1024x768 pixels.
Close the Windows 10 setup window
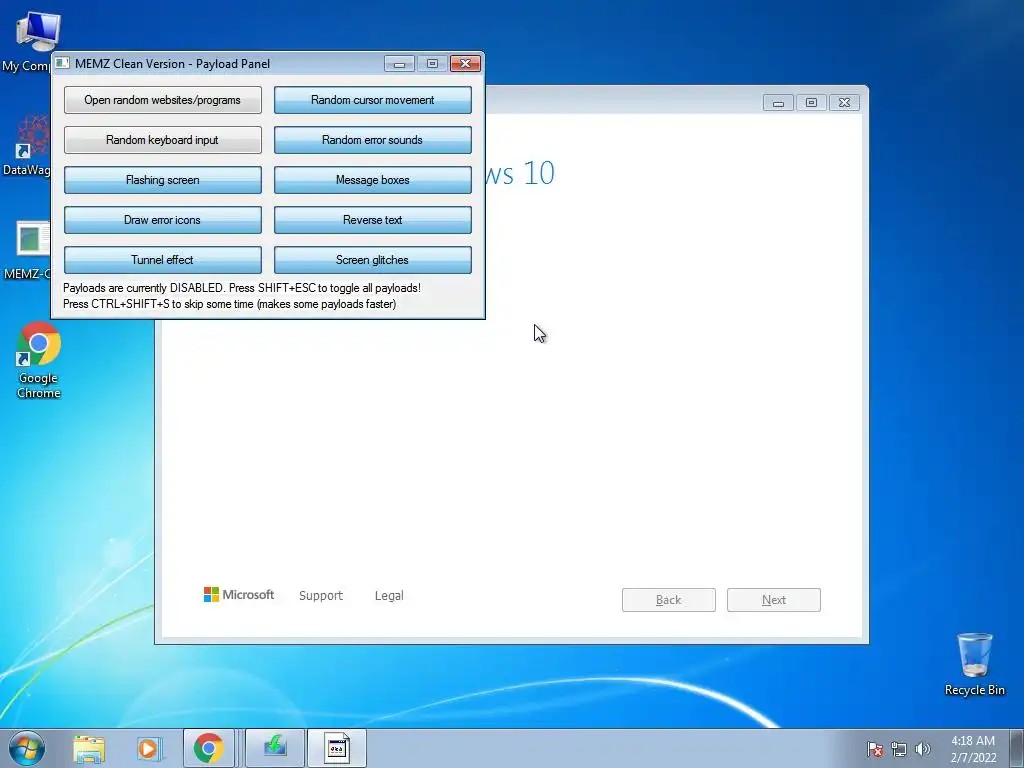(x=844, y=103)
